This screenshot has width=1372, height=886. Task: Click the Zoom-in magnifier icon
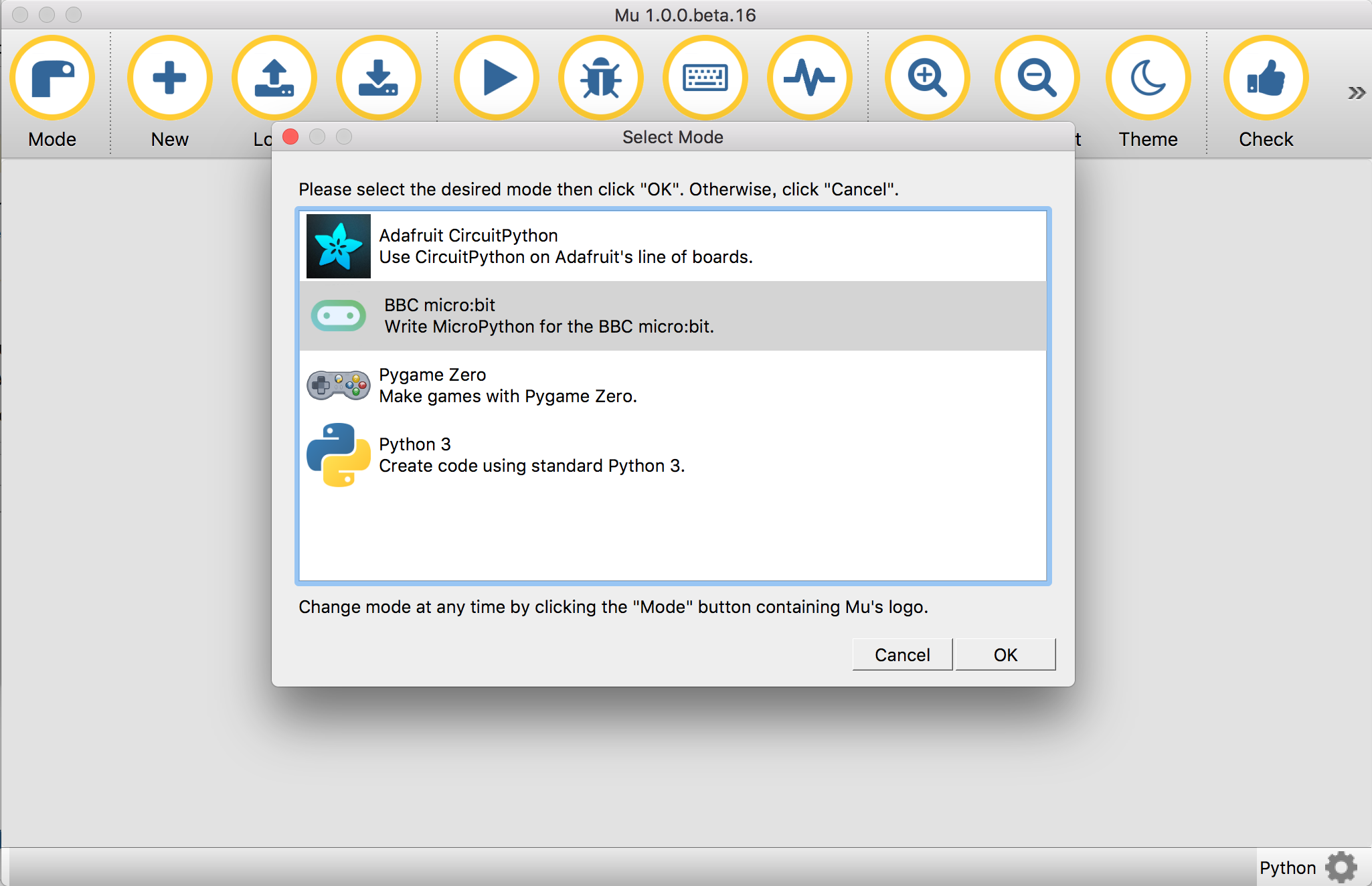927,78
